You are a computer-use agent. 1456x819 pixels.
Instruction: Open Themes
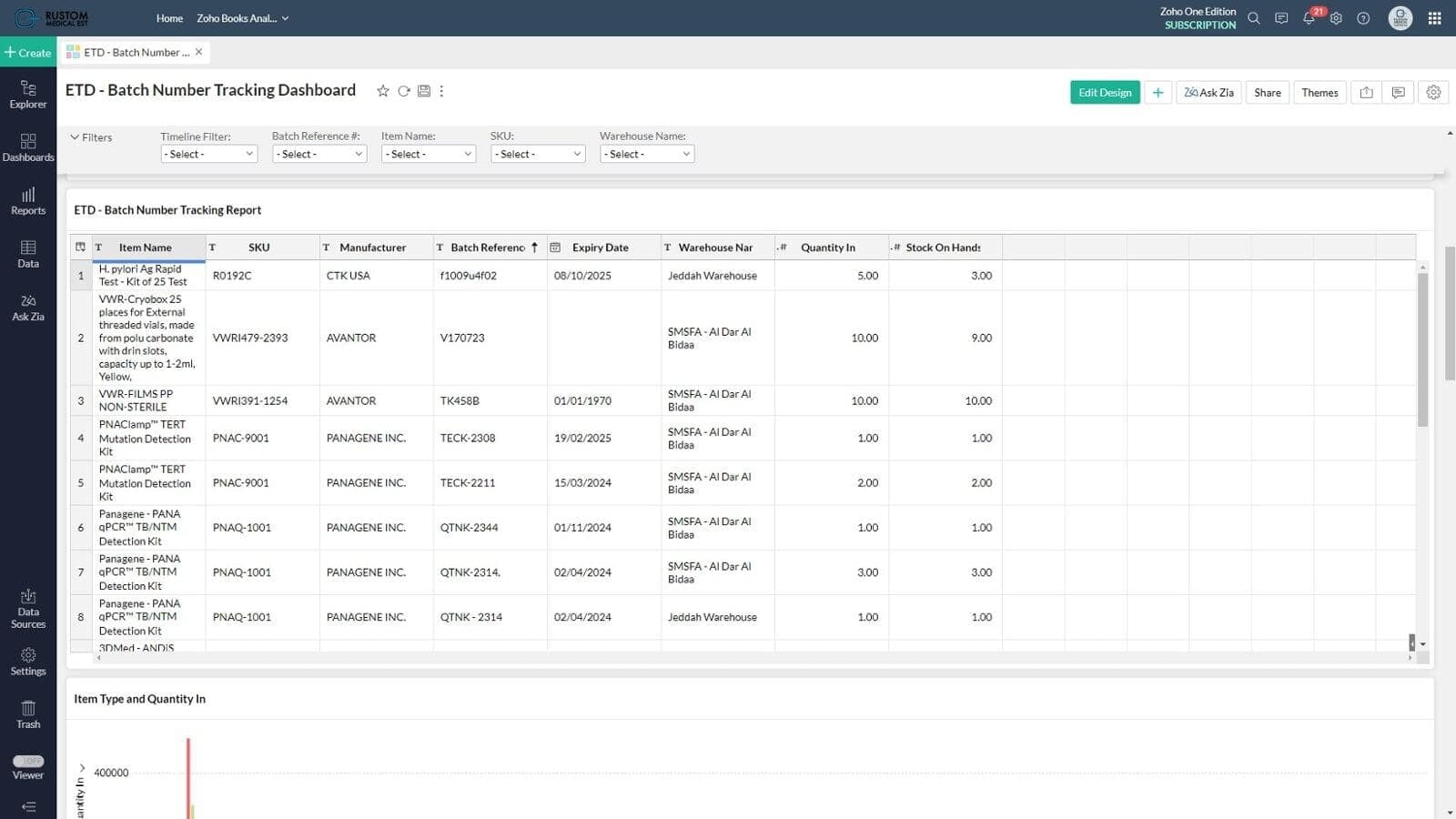(1319, 92)
